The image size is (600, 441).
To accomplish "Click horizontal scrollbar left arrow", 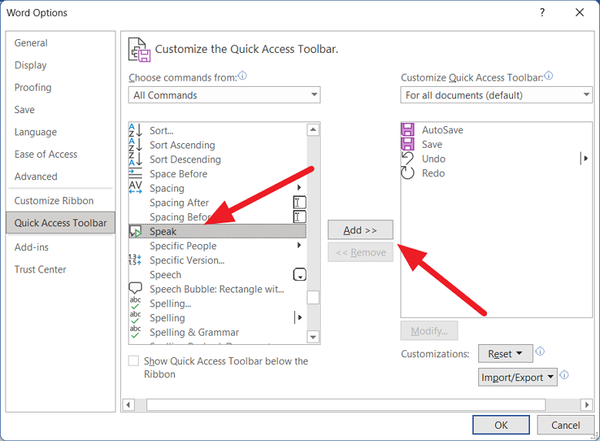I will (x=129, y=405).
